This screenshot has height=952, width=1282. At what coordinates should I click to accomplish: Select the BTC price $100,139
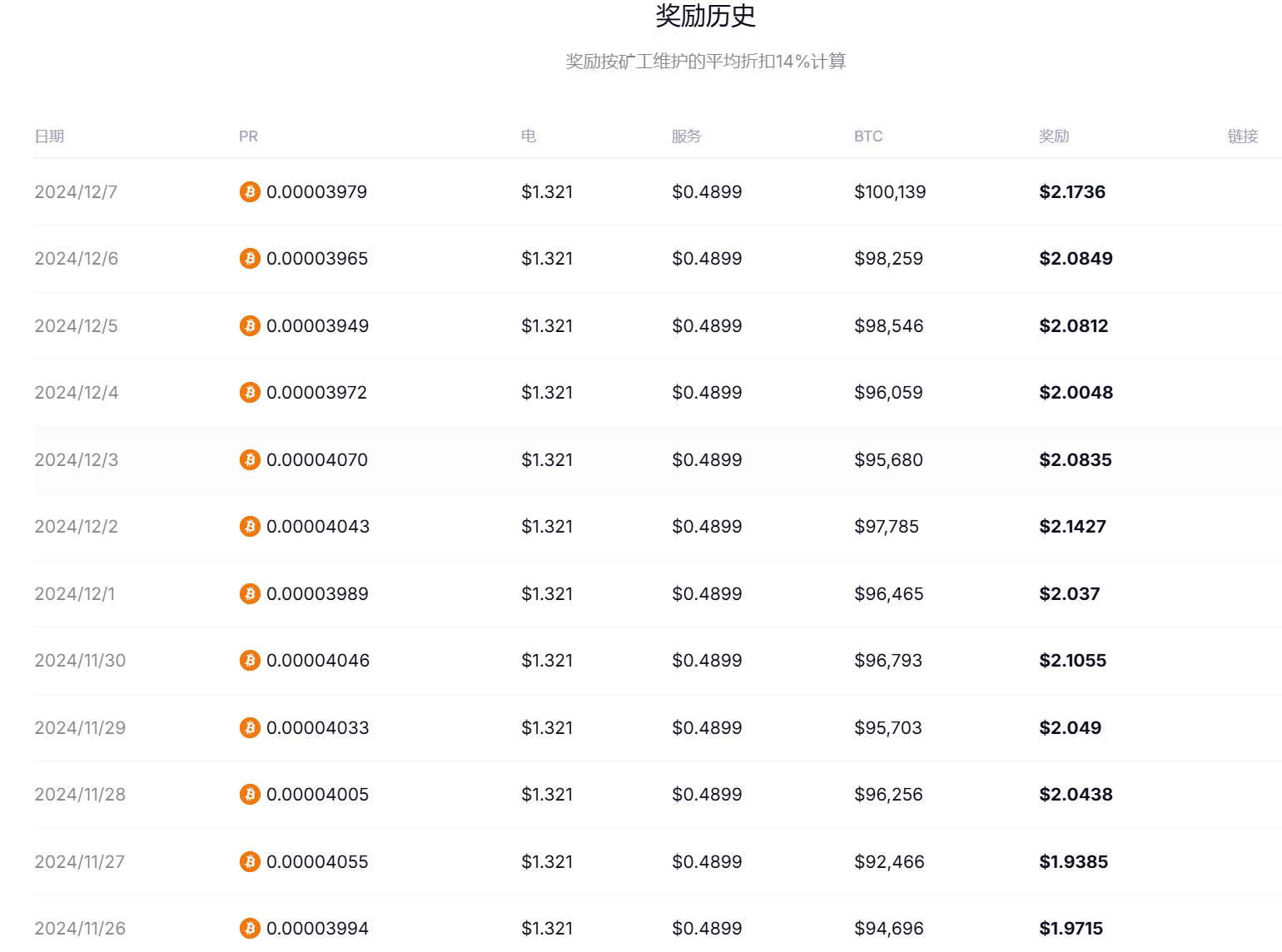tap(890, 192)
